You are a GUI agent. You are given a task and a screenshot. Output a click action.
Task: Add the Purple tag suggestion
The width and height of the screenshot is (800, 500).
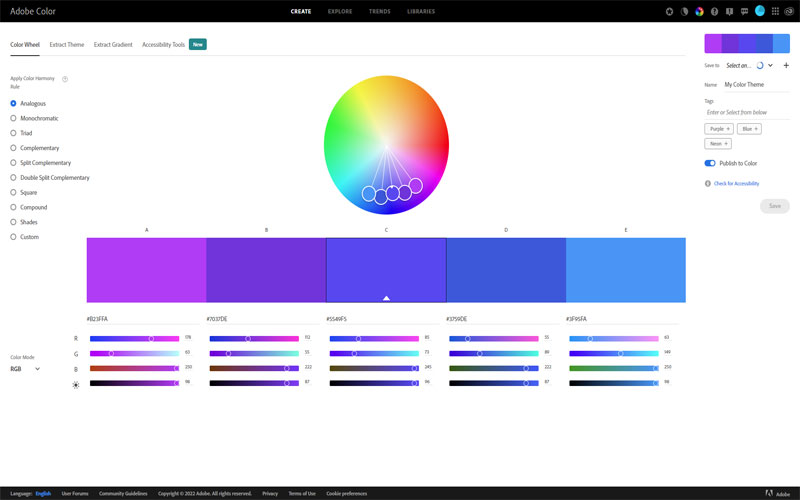coord(719,129)
